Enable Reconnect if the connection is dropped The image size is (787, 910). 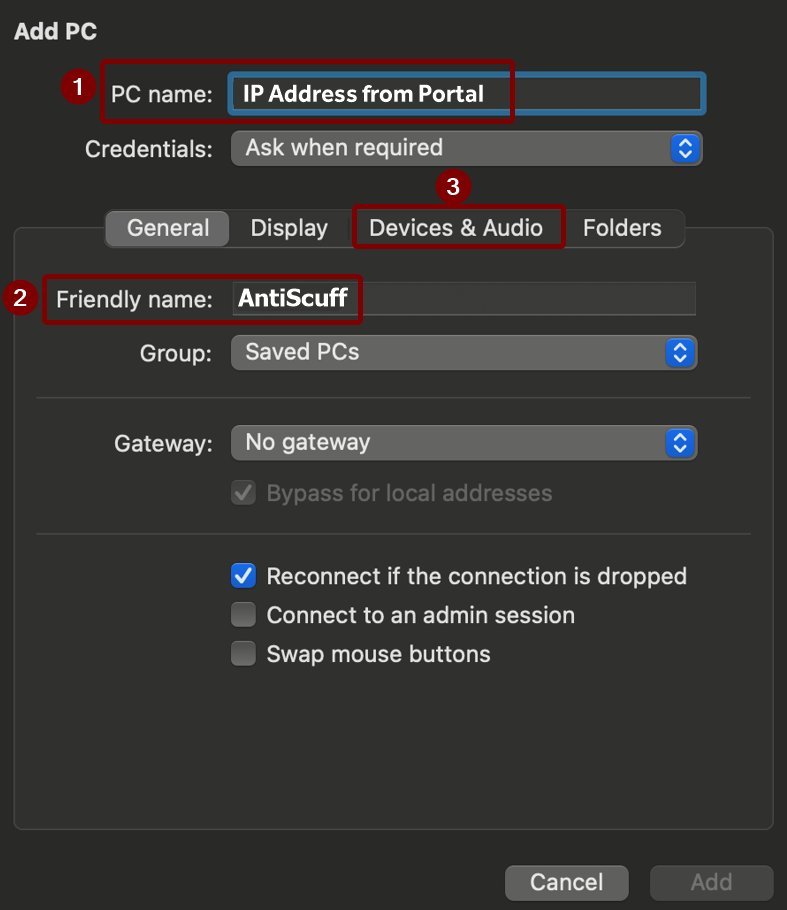[244, 576]
